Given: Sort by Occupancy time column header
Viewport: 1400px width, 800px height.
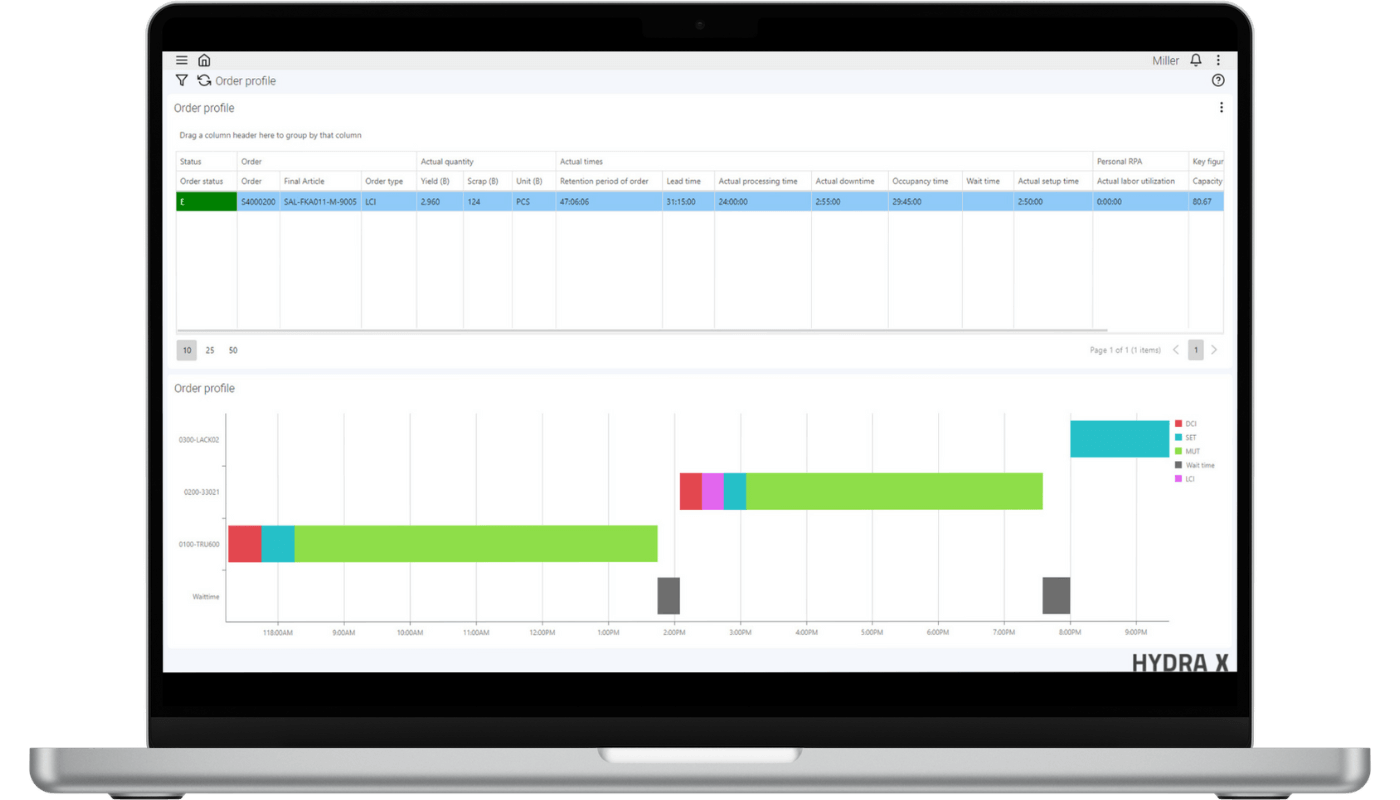Looking at the screenshot, I should pos(925,181).
